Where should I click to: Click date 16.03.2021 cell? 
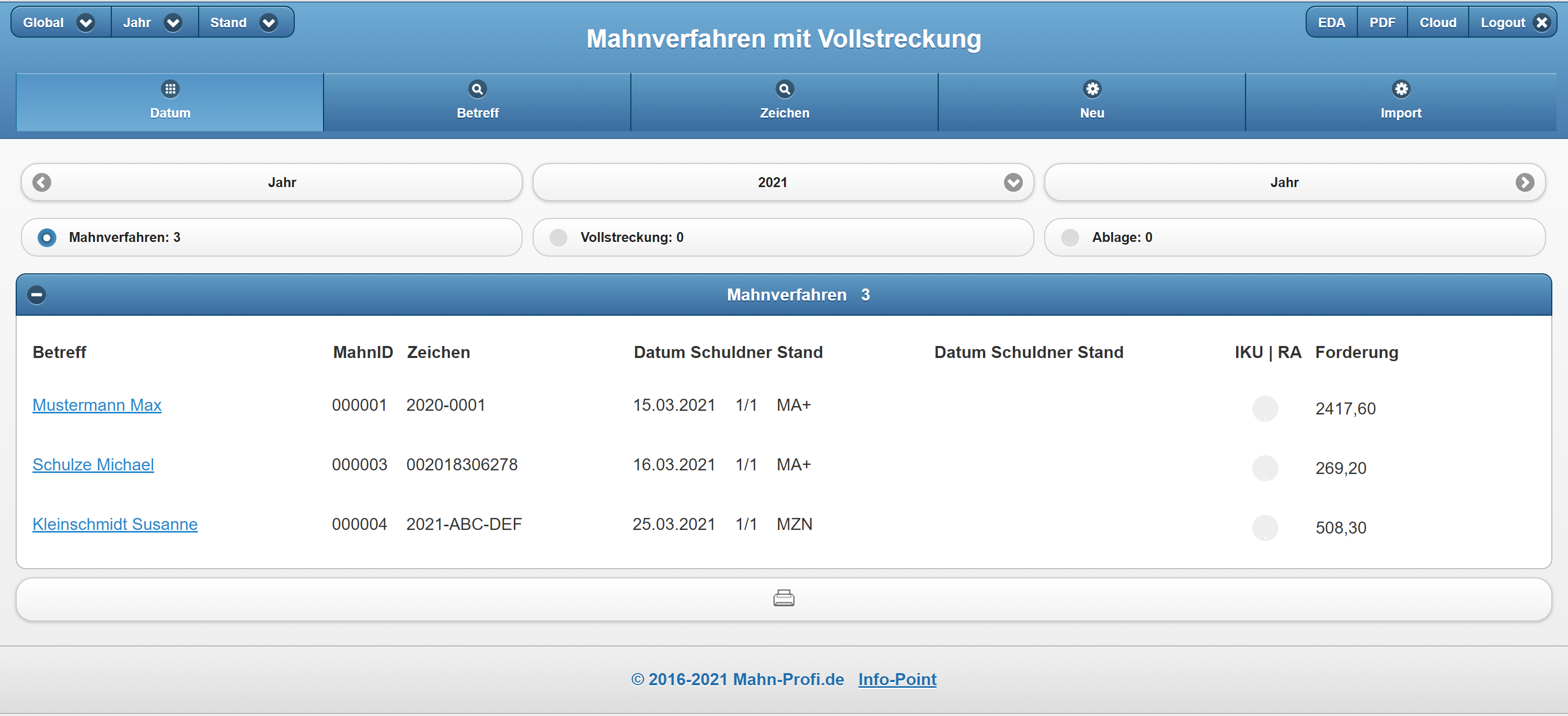pos(674,465)
